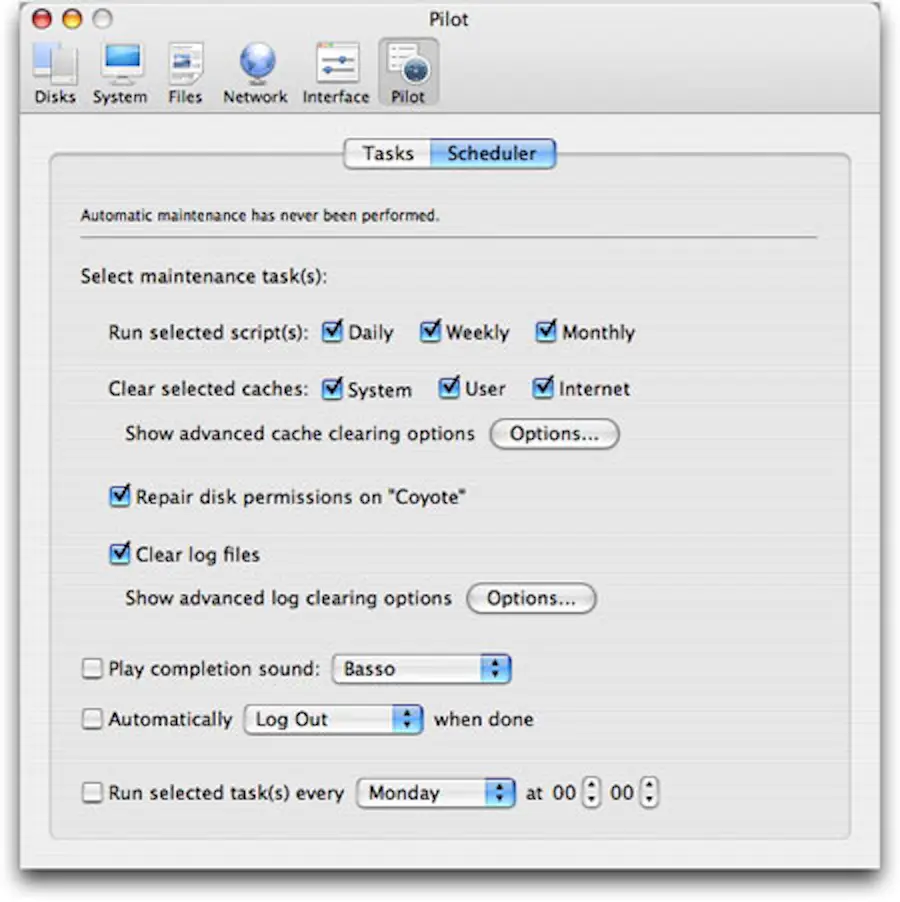
Task: Switch to the Tasks tab
Action: 387,153
